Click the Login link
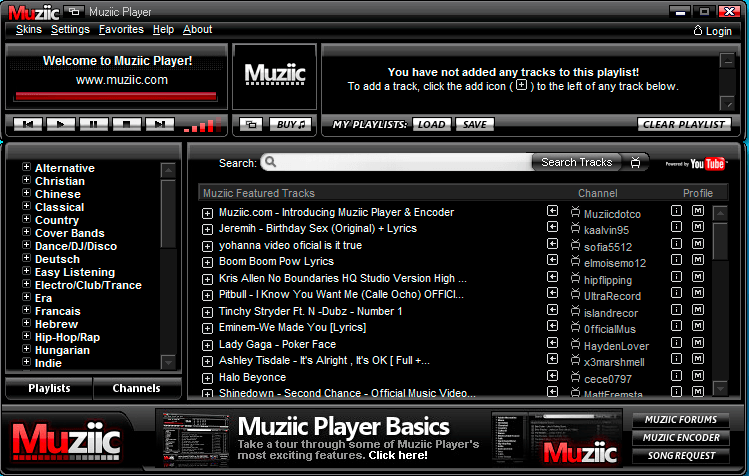 (x=712, y=31)
